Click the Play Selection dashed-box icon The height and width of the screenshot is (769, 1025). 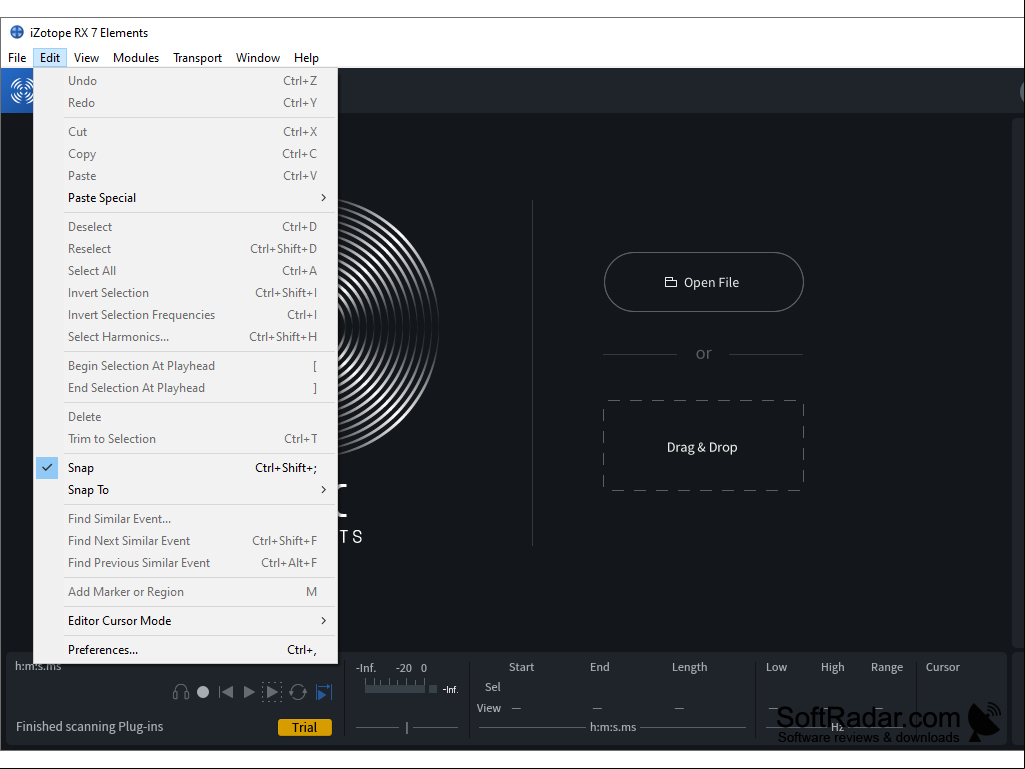tap(272, 692)
